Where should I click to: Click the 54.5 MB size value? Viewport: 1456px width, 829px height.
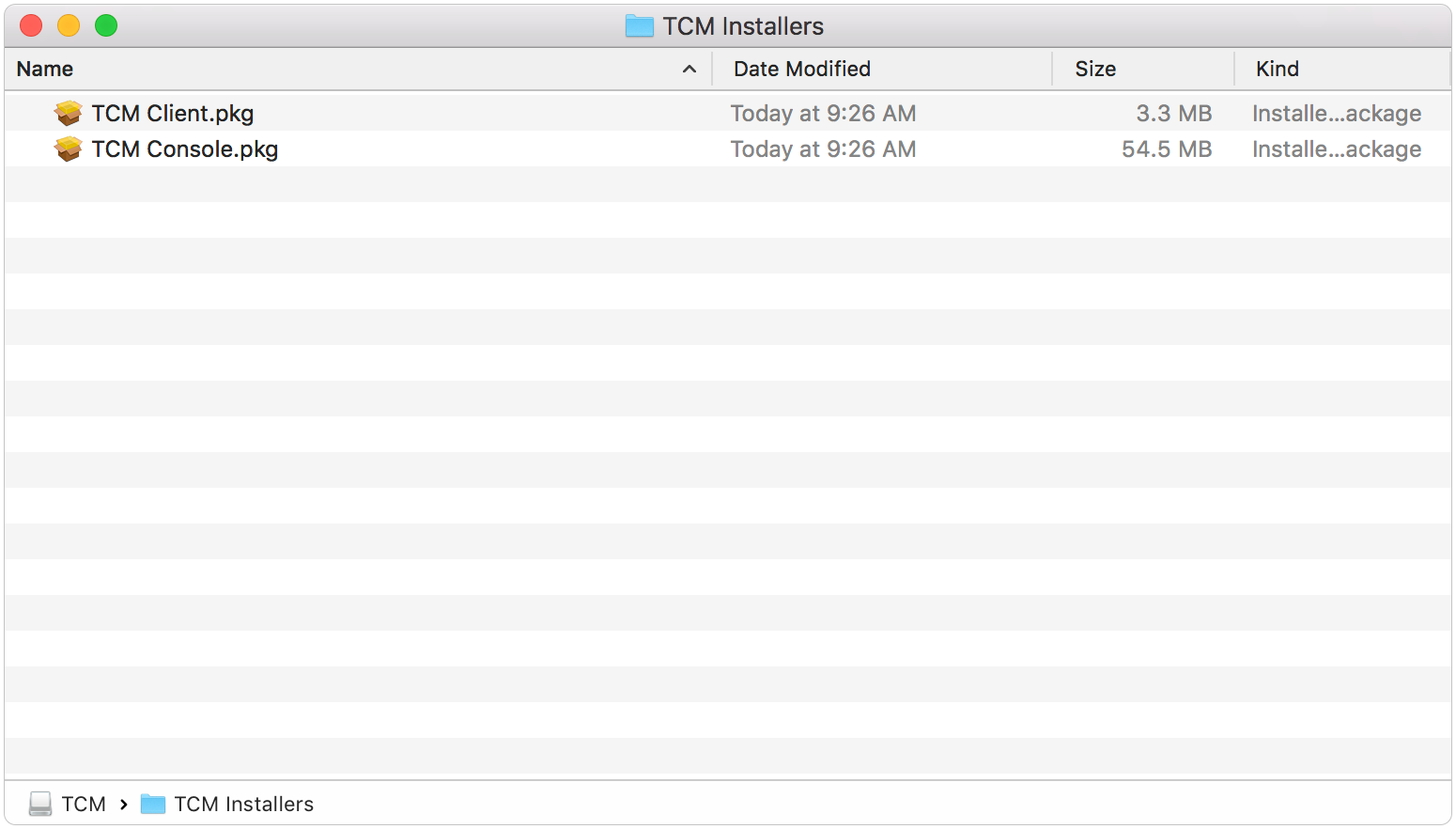click(x=1167, y=149)
